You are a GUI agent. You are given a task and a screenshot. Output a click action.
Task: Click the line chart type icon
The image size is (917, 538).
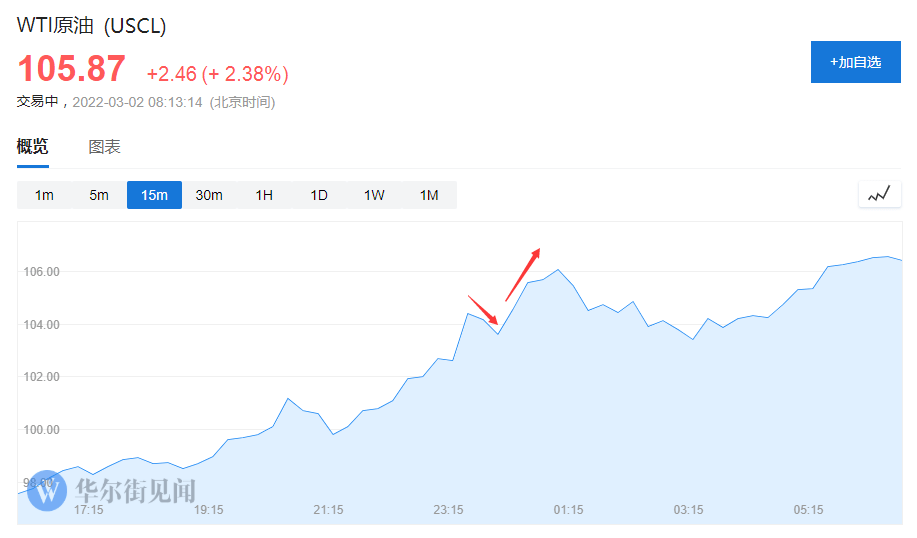pos(879,195)
